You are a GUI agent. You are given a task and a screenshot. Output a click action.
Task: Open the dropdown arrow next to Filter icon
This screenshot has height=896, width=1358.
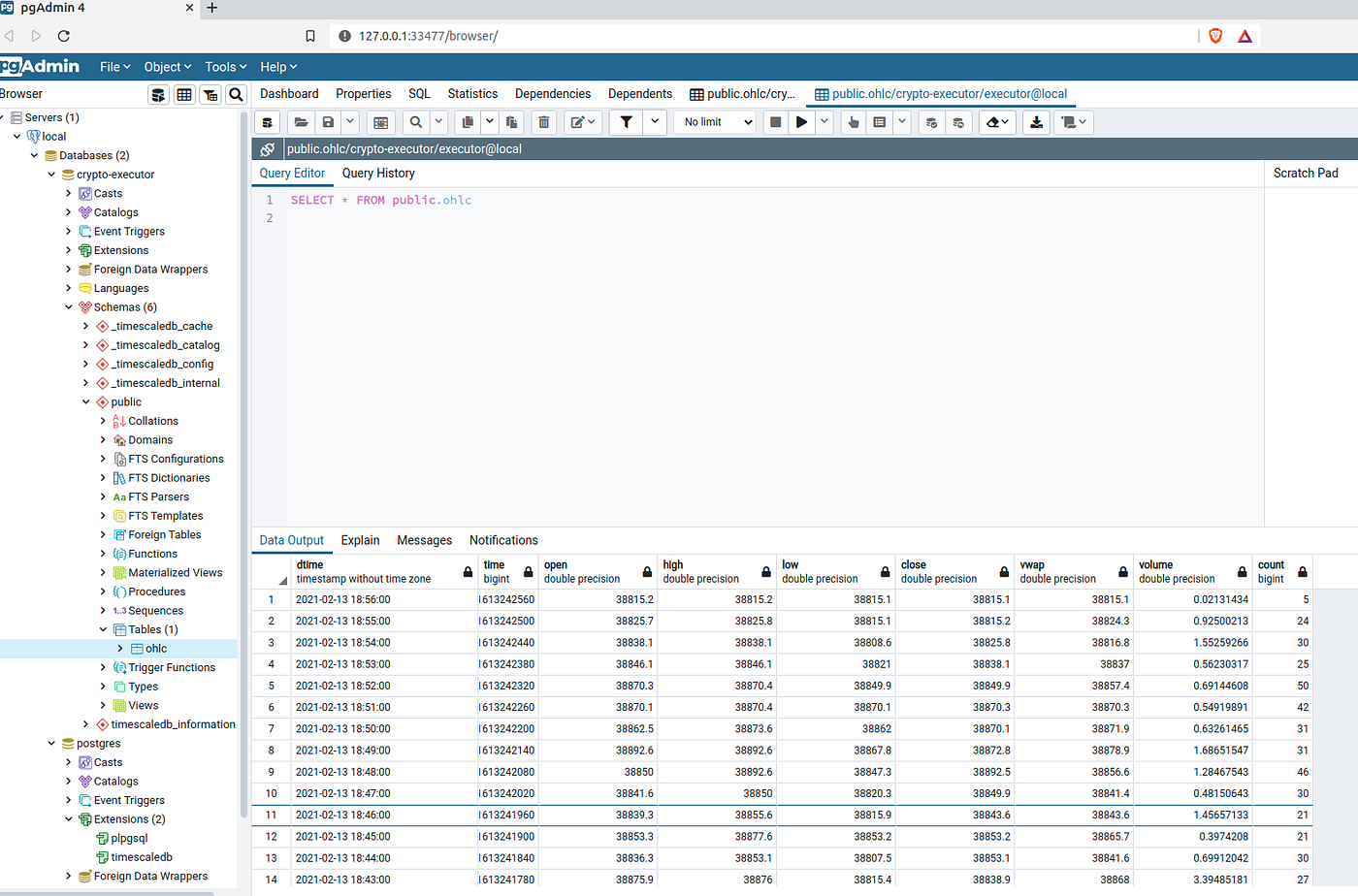coord(655,122)
